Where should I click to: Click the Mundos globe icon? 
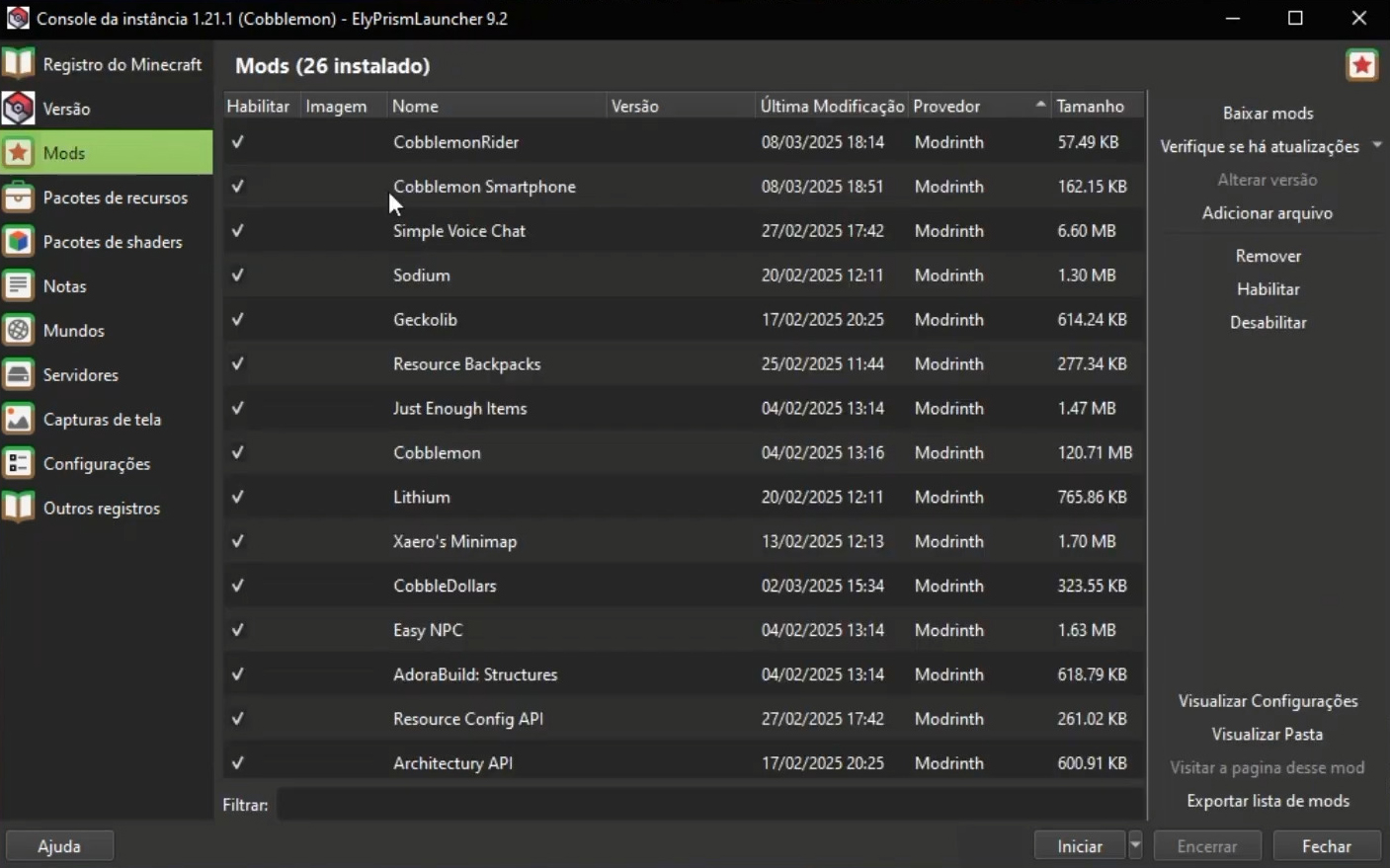18,331
